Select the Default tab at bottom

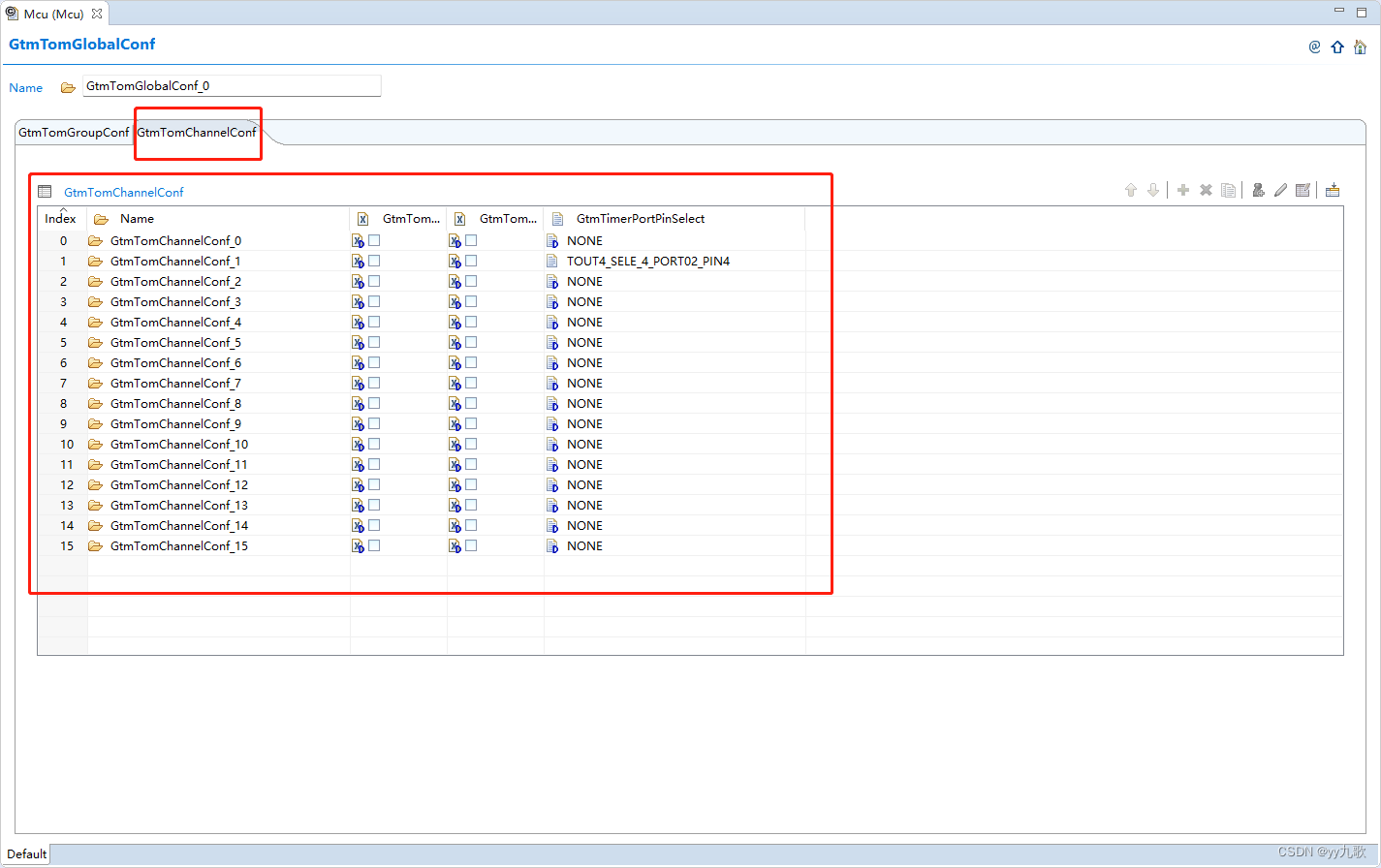[26, 853]
